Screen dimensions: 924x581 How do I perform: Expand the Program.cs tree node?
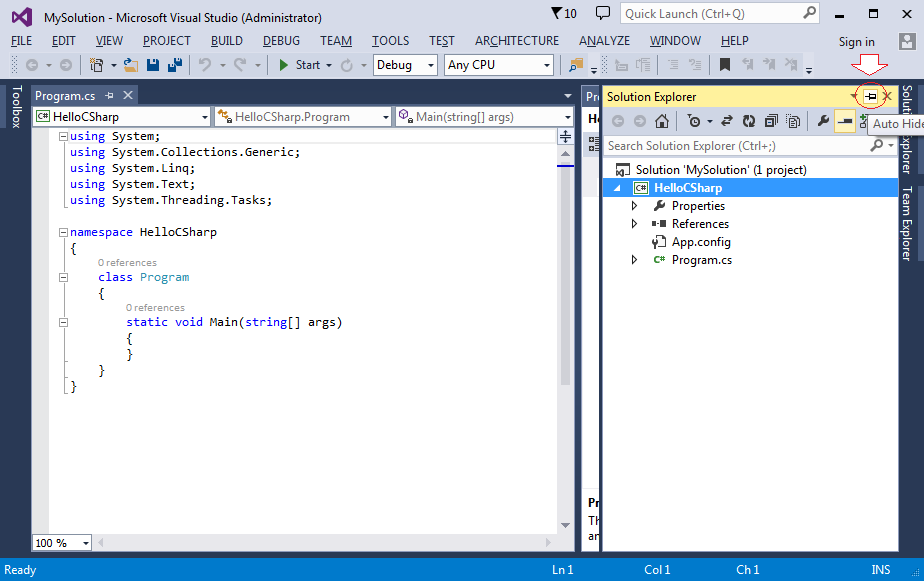point(634,260)
